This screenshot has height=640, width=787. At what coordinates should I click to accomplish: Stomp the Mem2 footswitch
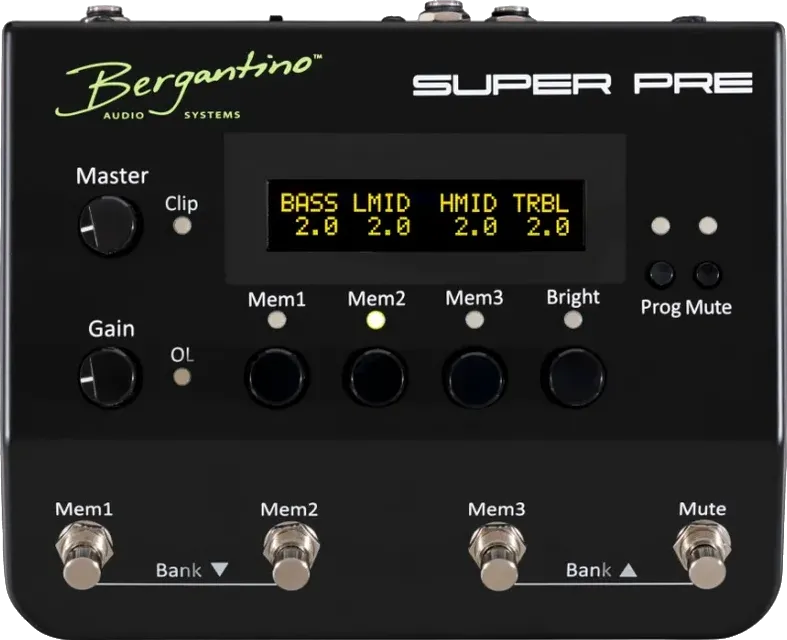[292, 556]
